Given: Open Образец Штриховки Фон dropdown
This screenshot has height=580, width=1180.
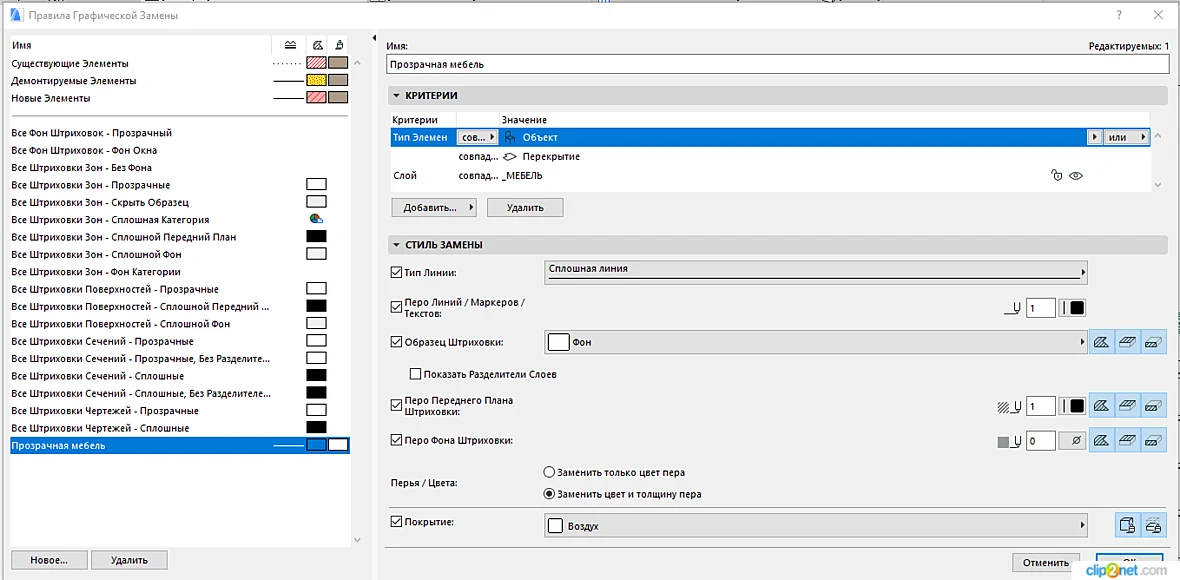Looking at the screenshot, I should (x=815, y=342).
